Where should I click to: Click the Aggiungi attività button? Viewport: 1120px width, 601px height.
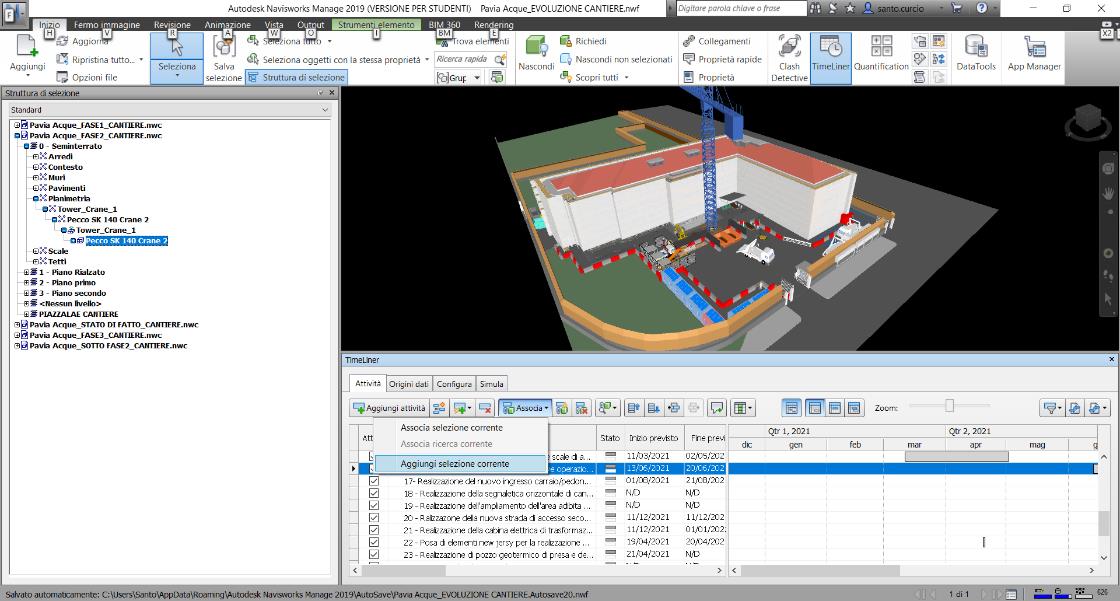coord(389,408)
